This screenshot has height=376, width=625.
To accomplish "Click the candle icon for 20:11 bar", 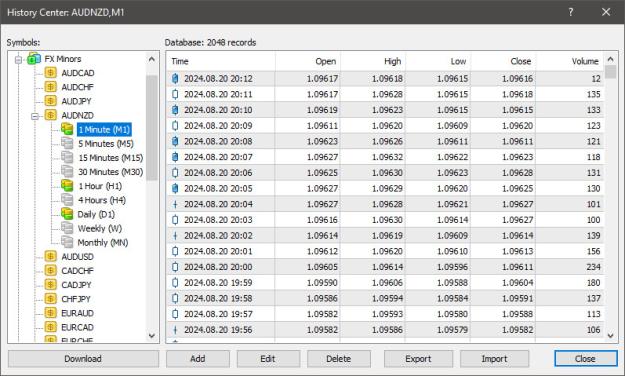I will pos(175,94).
